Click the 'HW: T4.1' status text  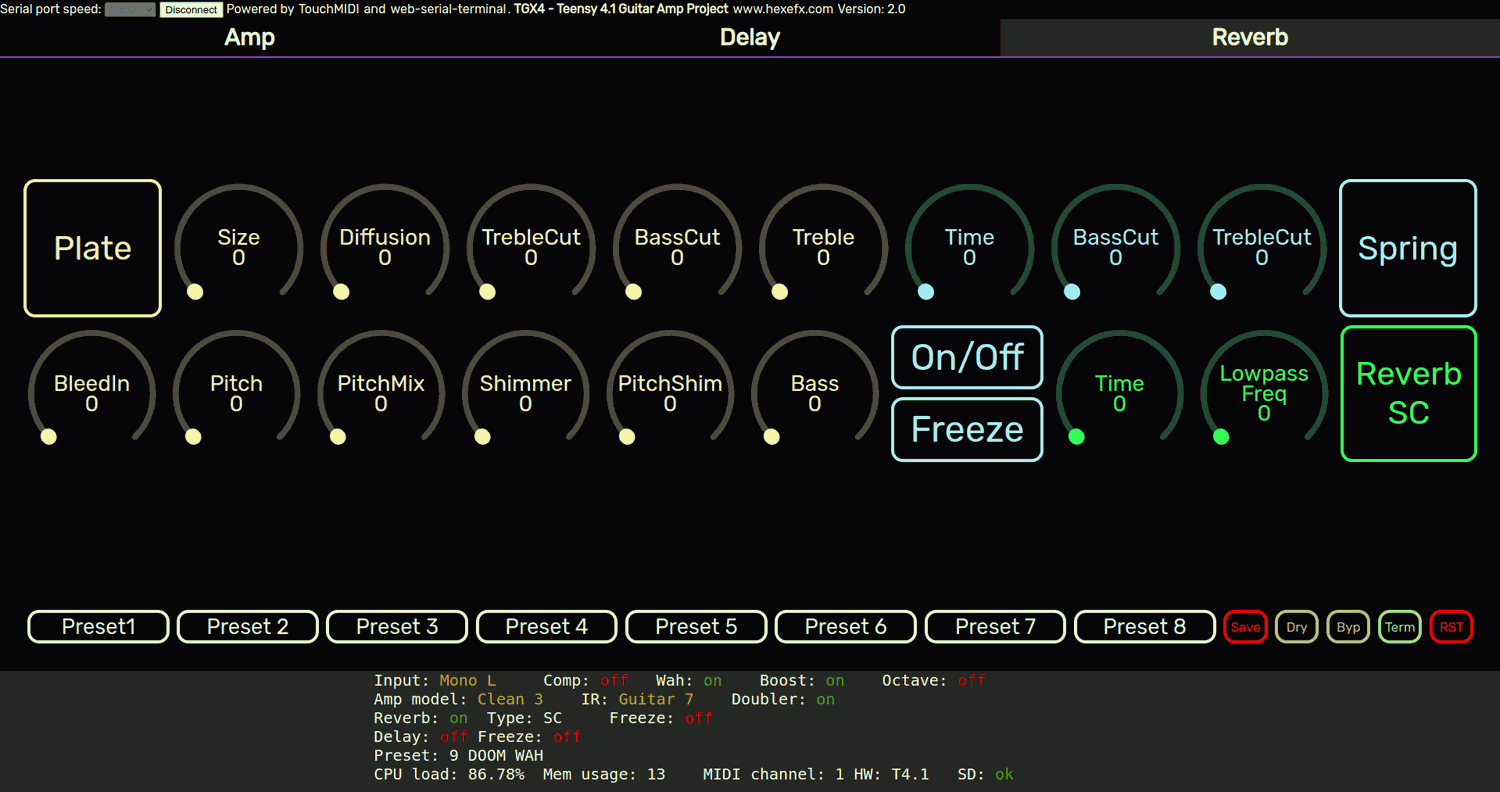point(891,774)
